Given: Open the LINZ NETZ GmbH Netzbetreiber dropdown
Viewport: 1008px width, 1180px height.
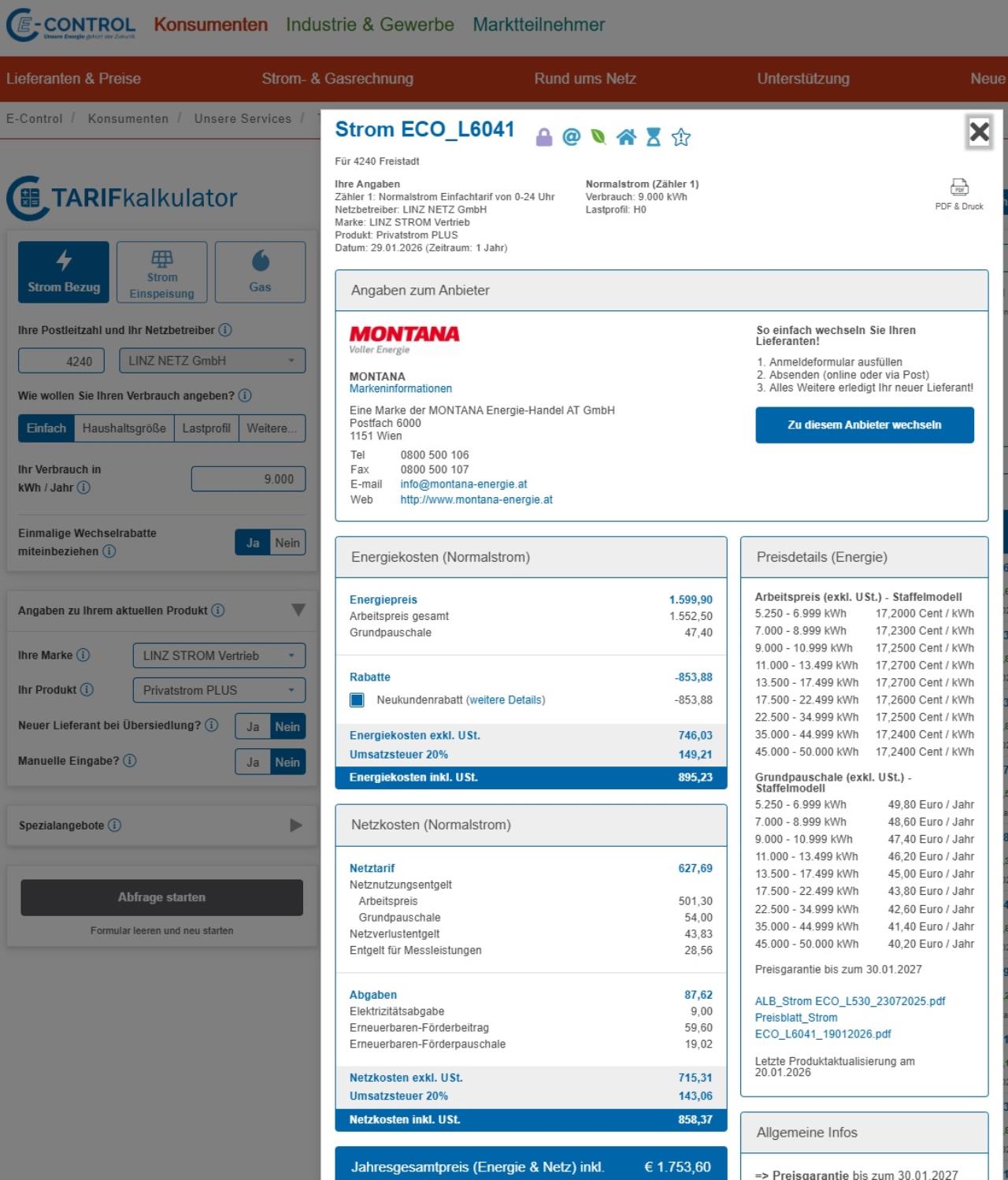Looking at the screenshot, I should click(x=212, y=361).
